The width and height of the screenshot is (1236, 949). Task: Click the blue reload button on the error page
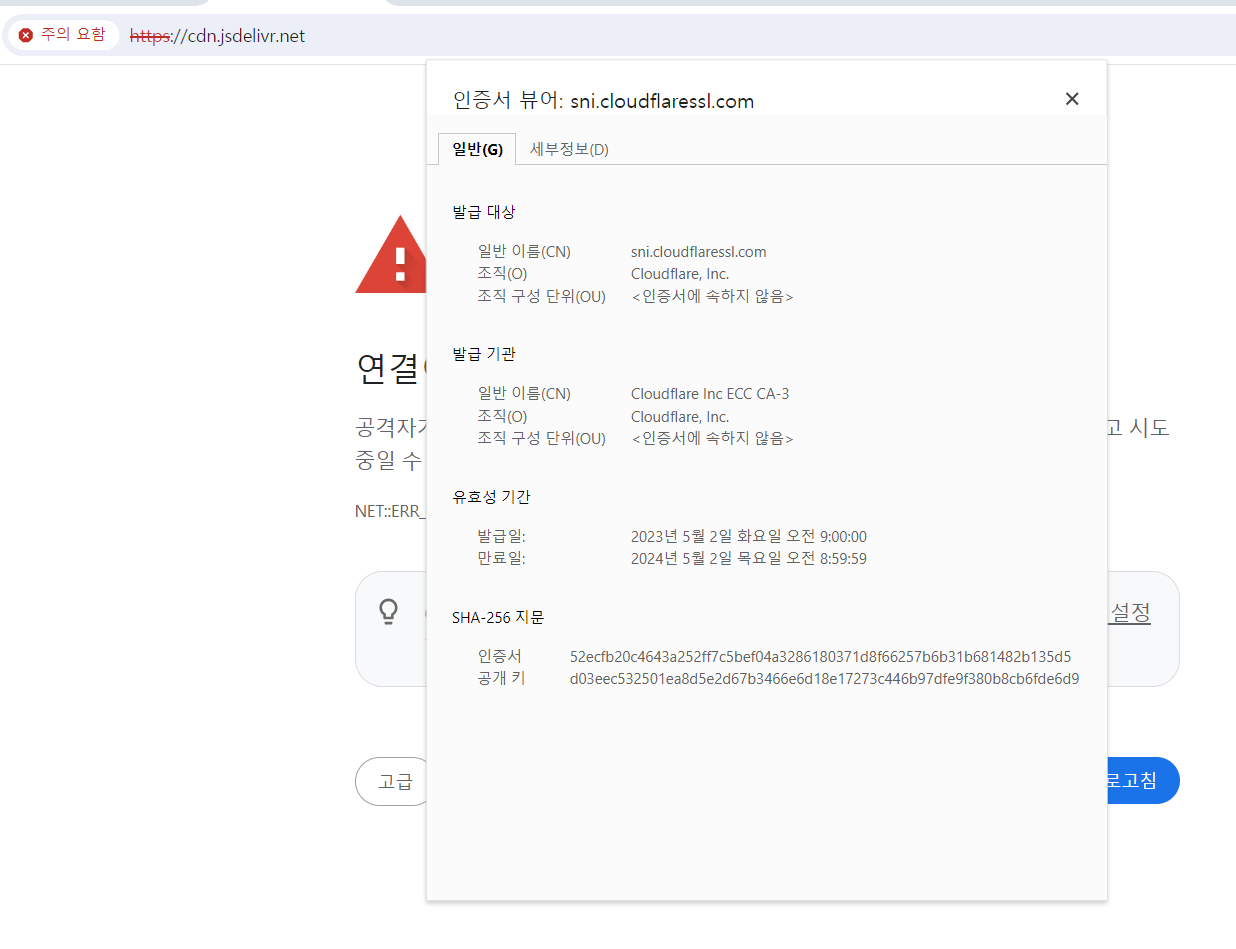coord(1143,781)
